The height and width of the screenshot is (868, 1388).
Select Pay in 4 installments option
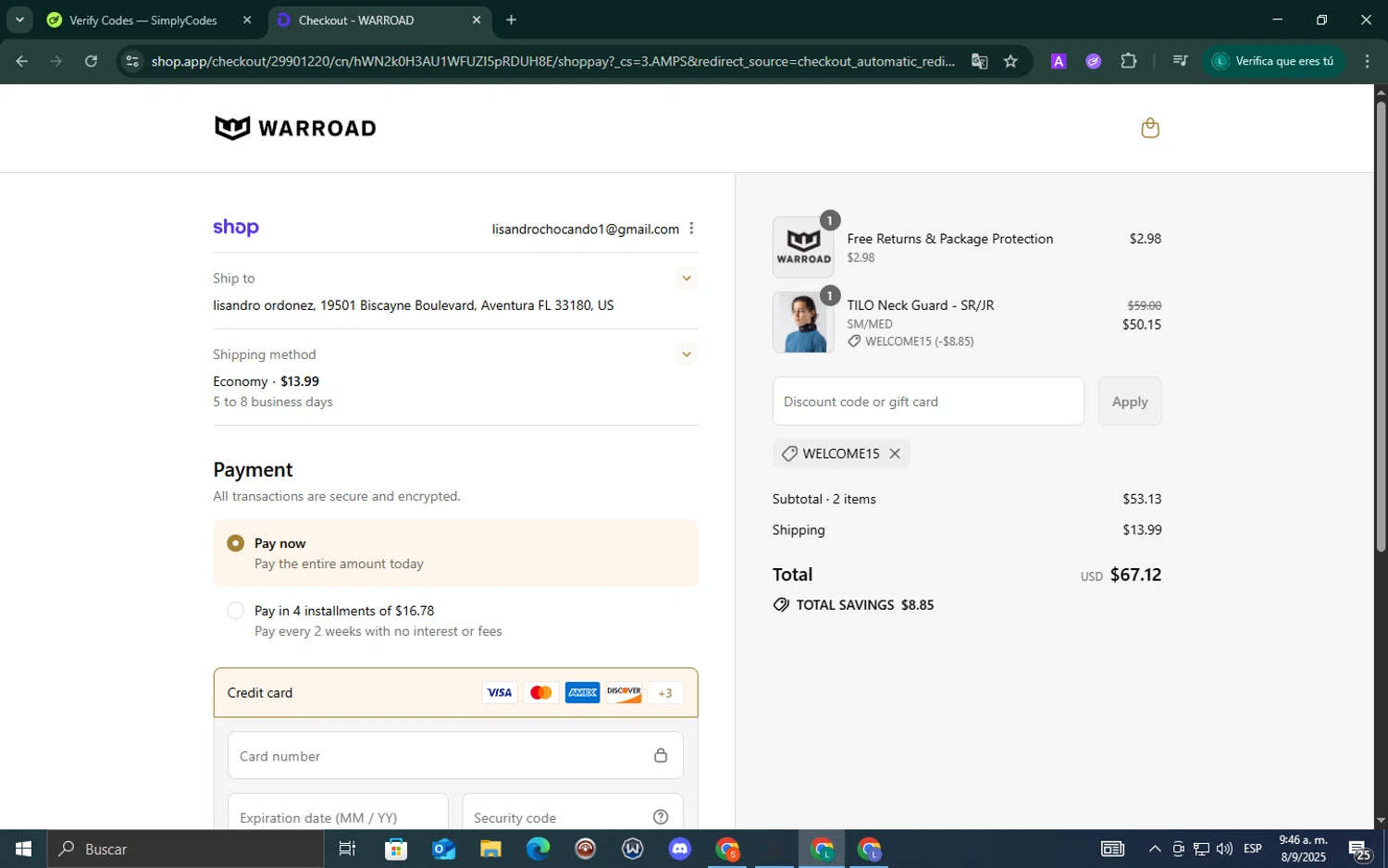(x=235, y=611)
